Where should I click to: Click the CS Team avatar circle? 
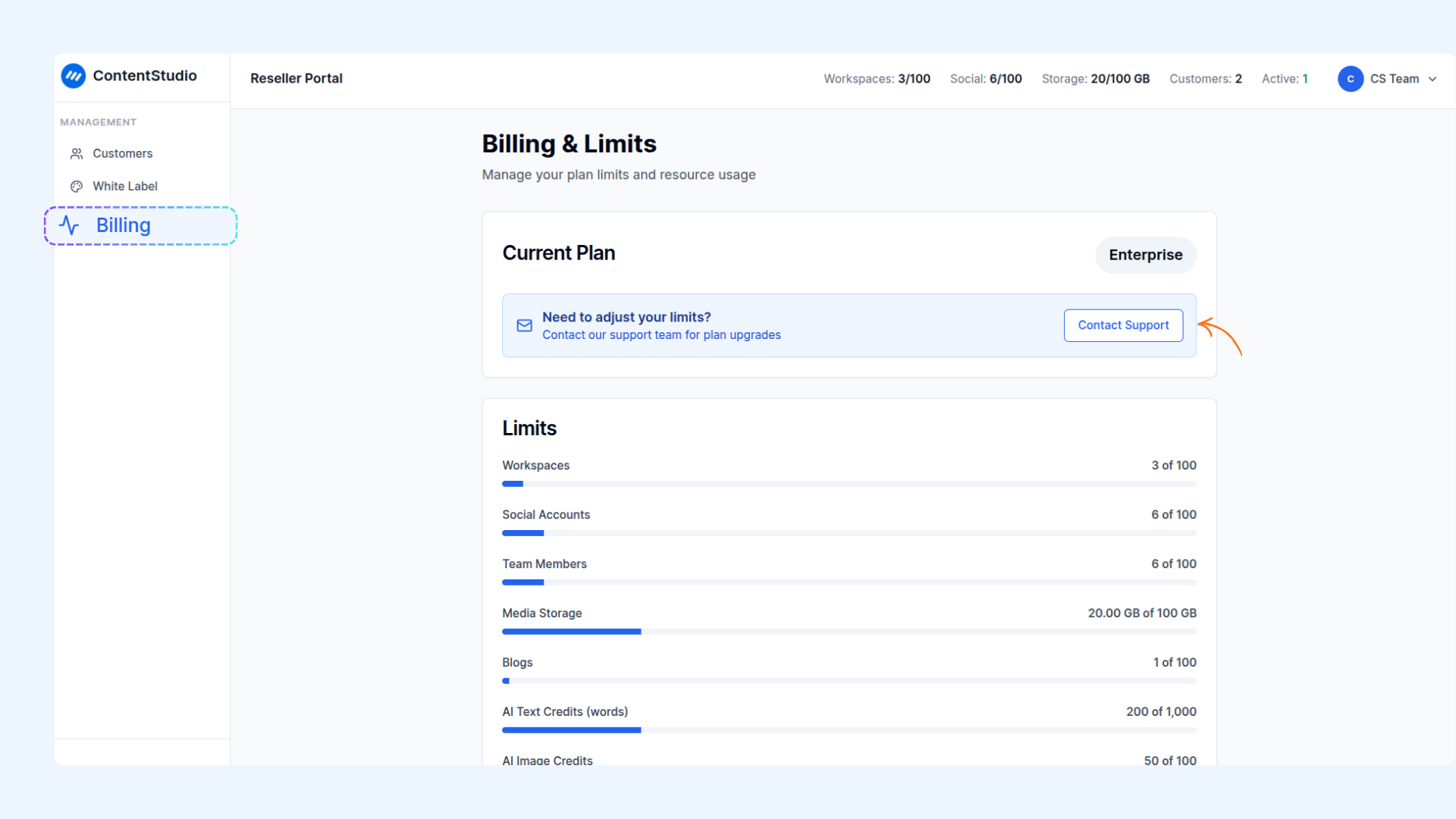(1351, 79)
